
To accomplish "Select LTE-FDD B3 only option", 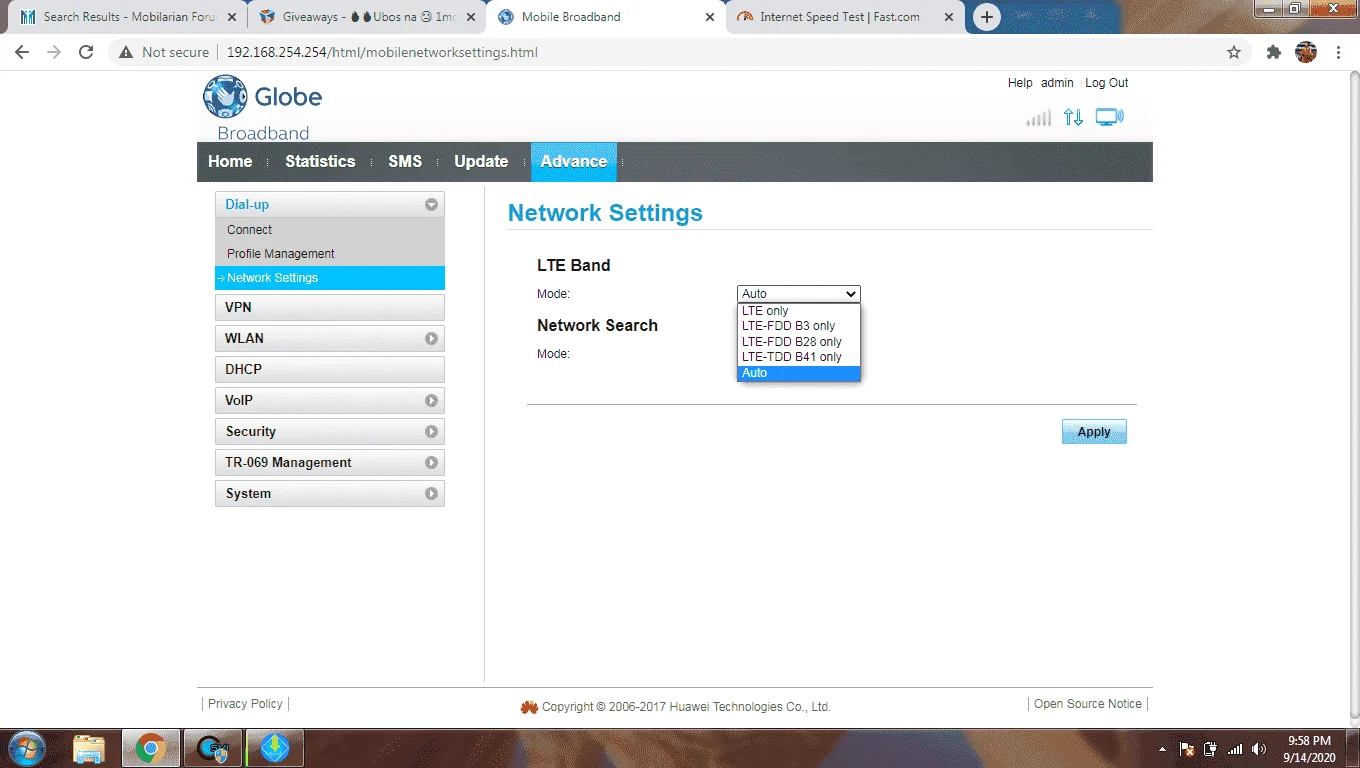I will [799, 326].
